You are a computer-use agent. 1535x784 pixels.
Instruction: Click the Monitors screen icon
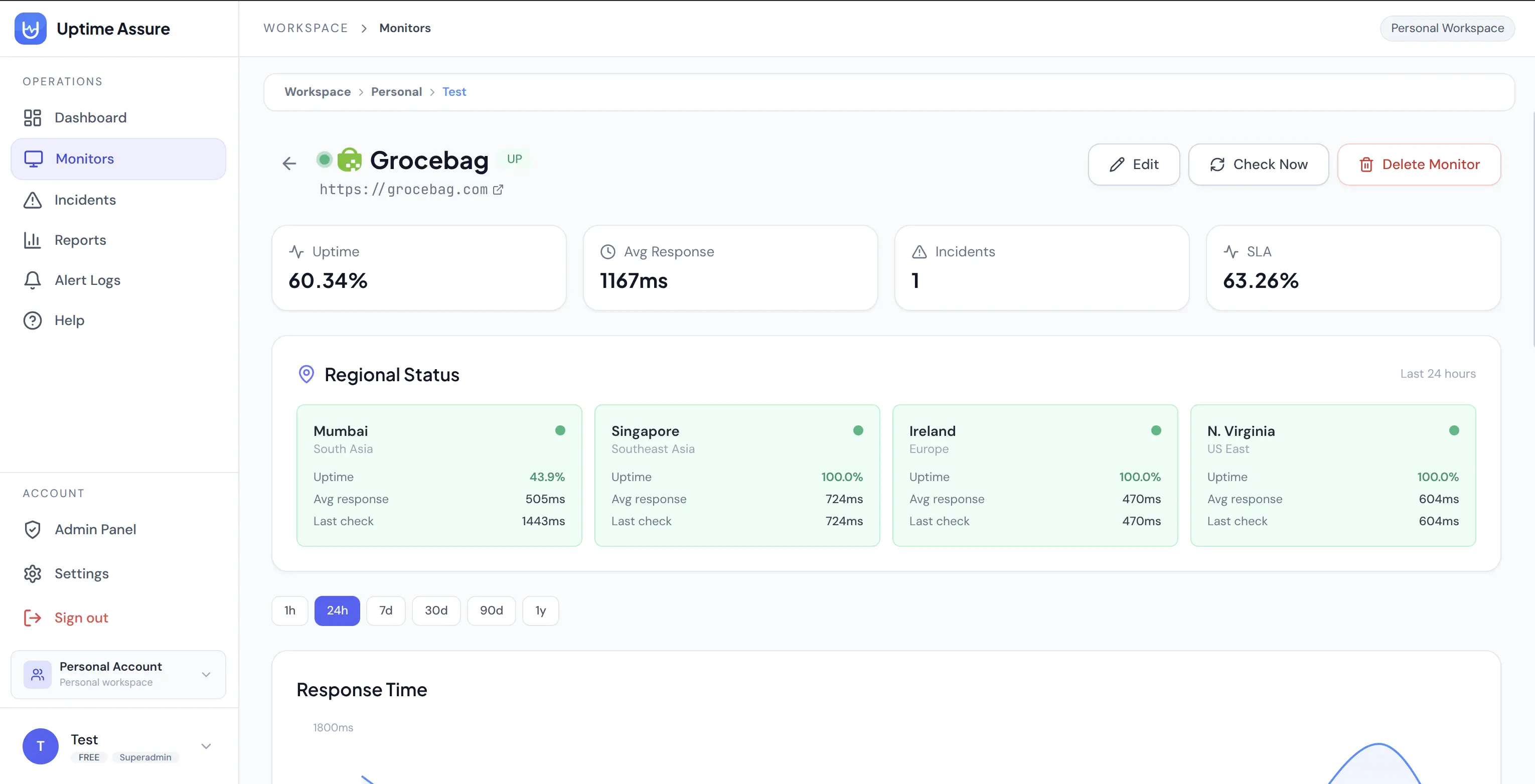[x=34, y=159]
